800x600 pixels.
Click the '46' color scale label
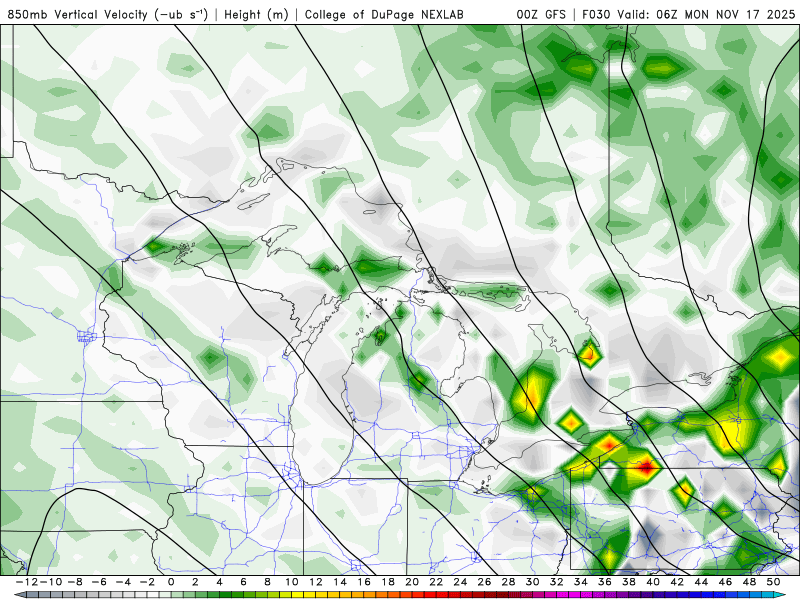click(725, 582)
